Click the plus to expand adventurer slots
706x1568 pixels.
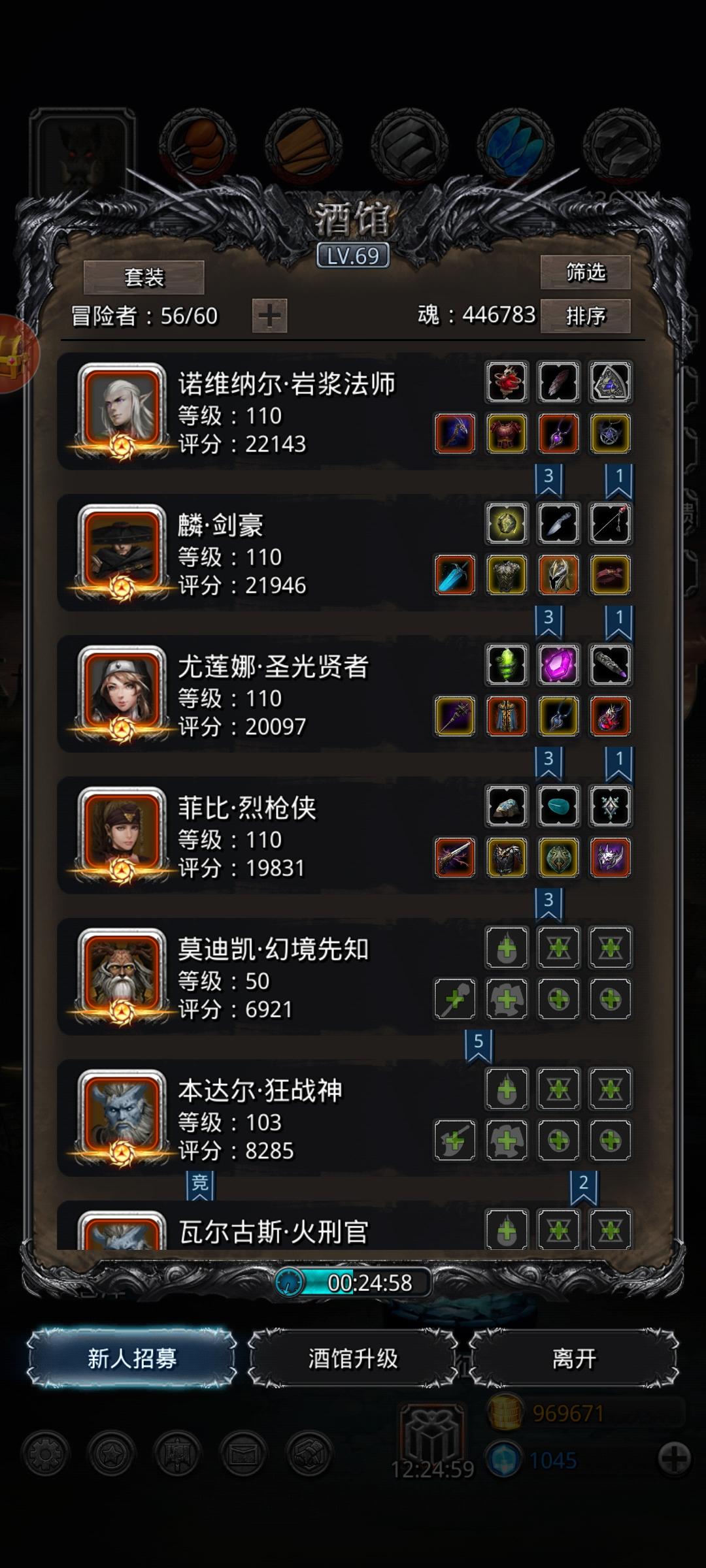pos(269,316)
